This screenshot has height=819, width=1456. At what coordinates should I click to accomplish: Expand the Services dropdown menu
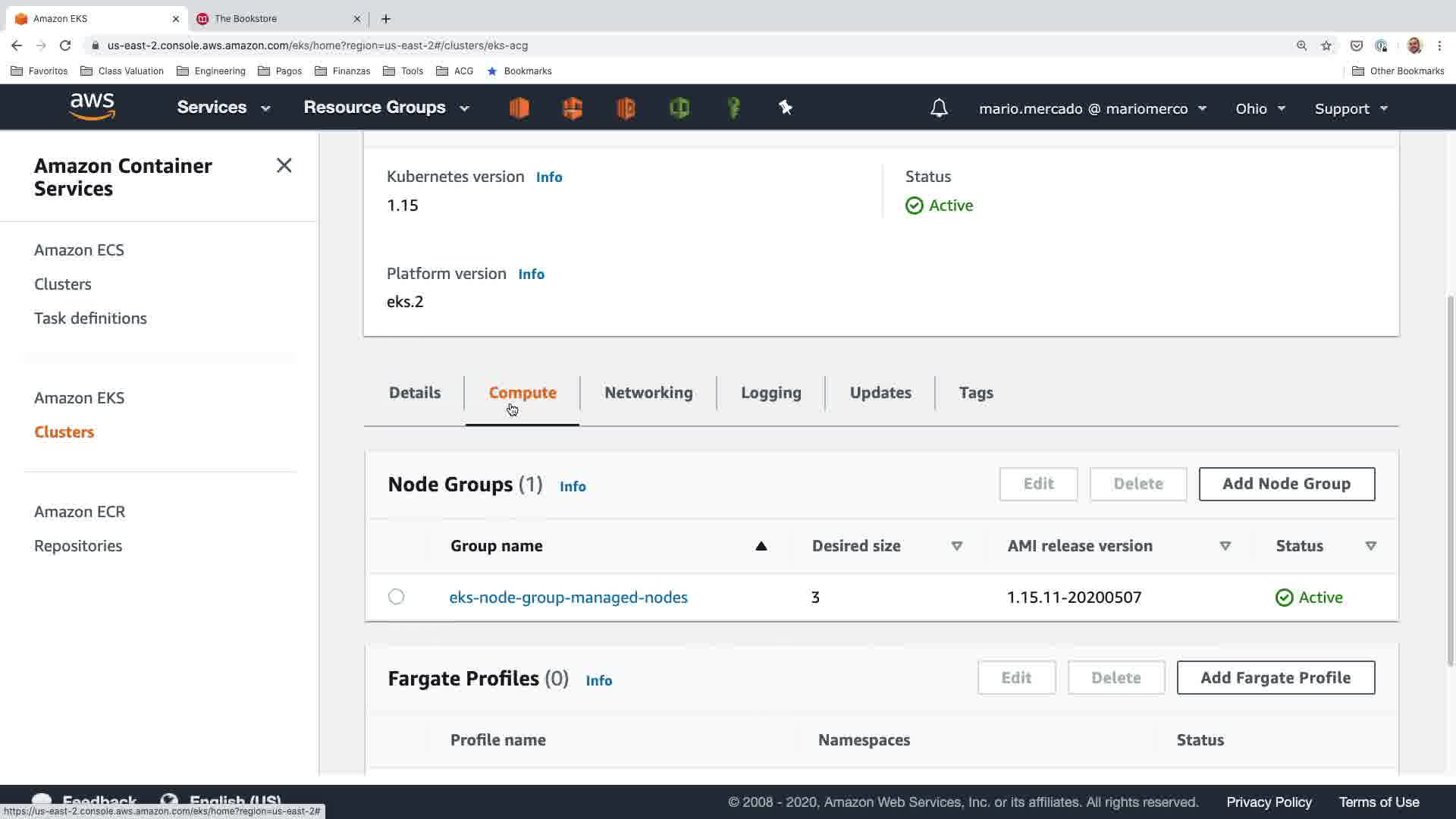[223, 108]
